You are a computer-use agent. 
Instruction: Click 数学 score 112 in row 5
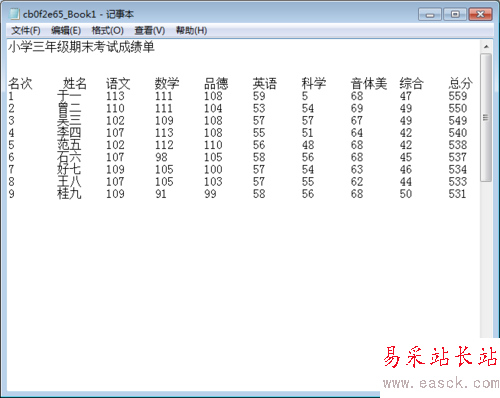coord(164,145)
